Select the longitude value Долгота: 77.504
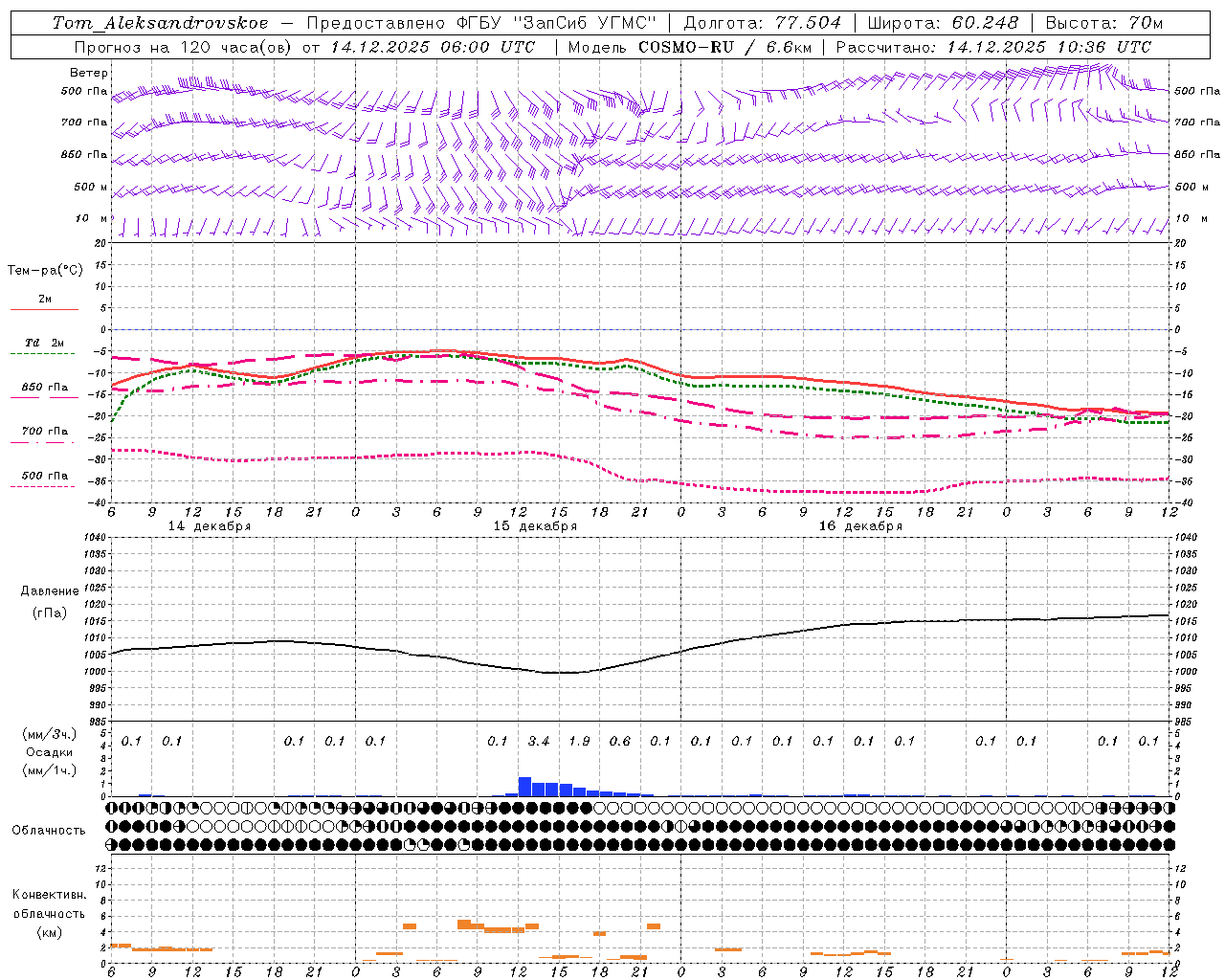This screenshot has width=1225, height=980. pyautogui.click(x=763, y=23)
